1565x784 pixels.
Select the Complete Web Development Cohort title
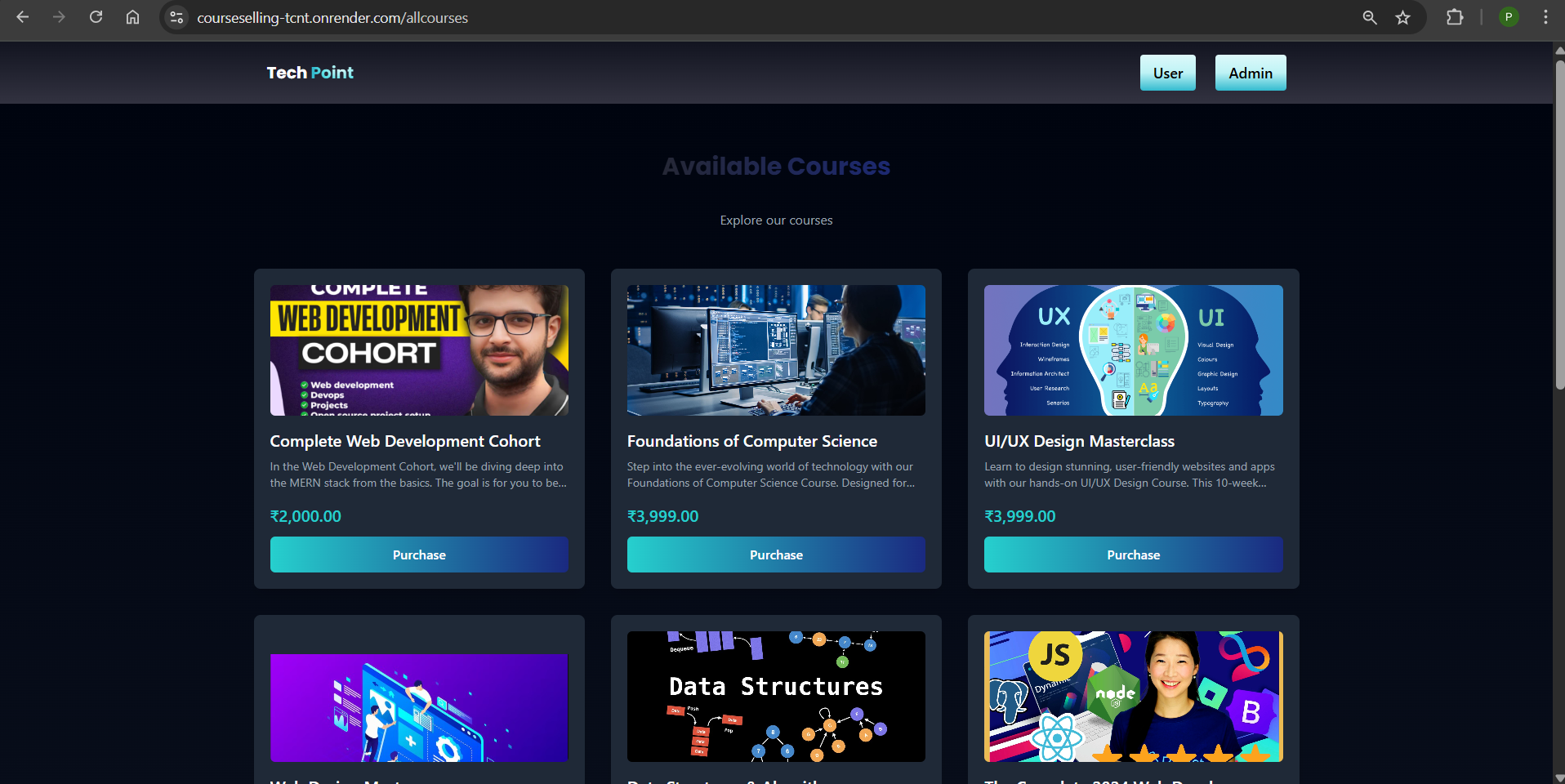click(x=405, y=441)
